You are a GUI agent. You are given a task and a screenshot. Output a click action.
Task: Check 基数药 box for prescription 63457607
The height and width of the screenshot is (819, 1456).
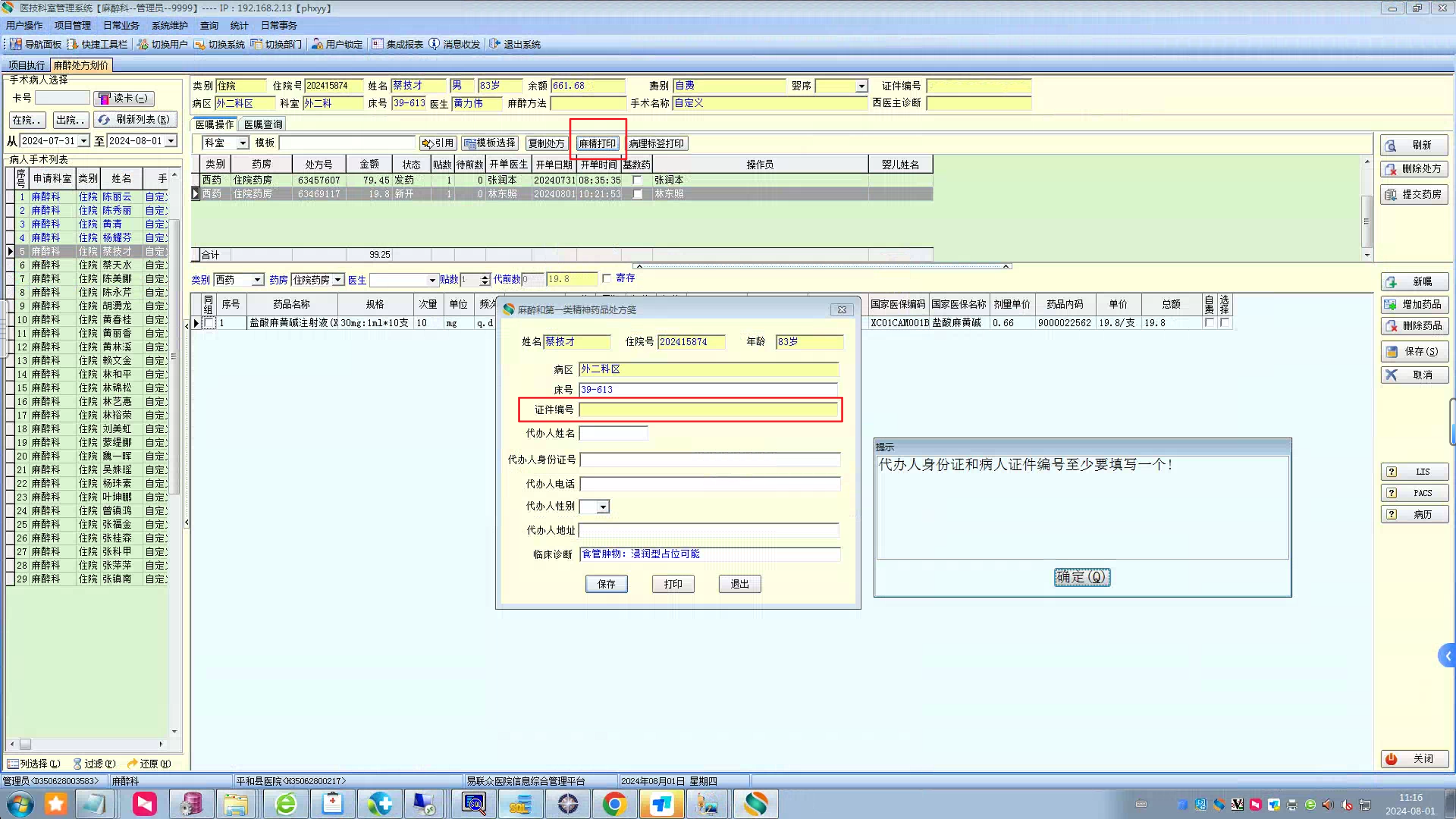click(637, 181)
